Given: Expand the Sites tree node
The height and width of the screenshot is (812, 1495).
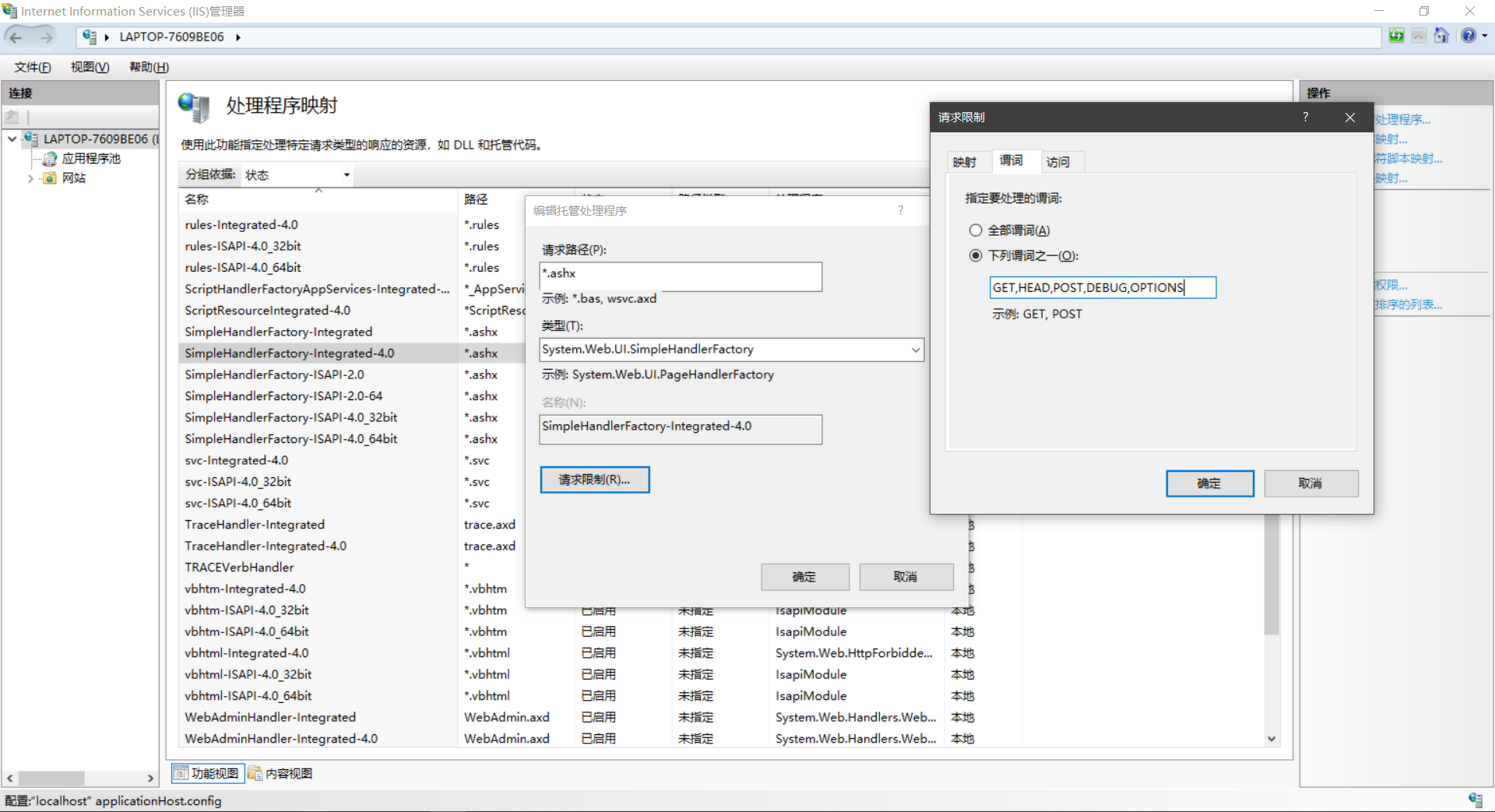Looking at the screenshot, I should click(31, 178).
